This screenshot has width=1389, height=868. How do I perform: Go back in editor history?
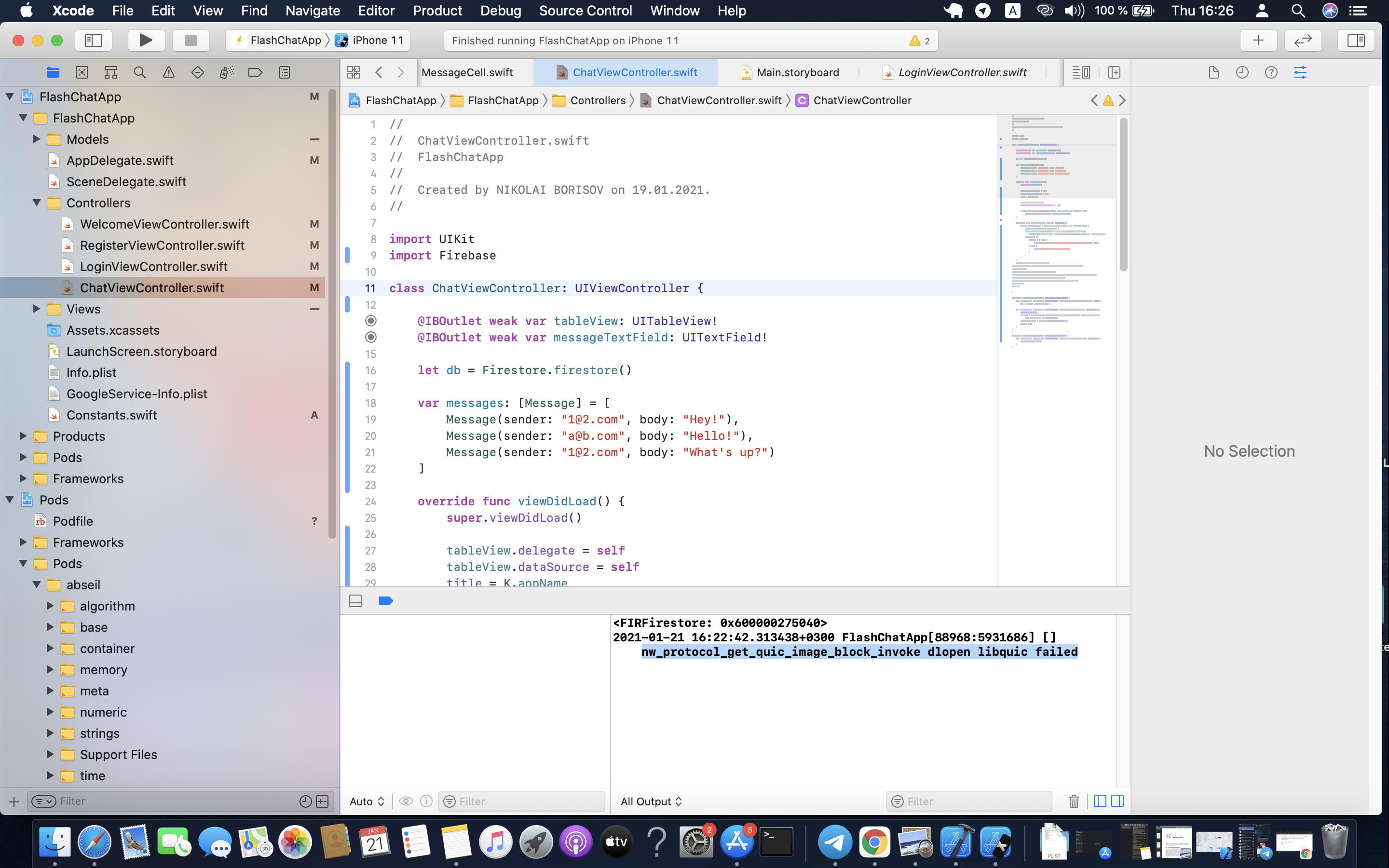379,72
